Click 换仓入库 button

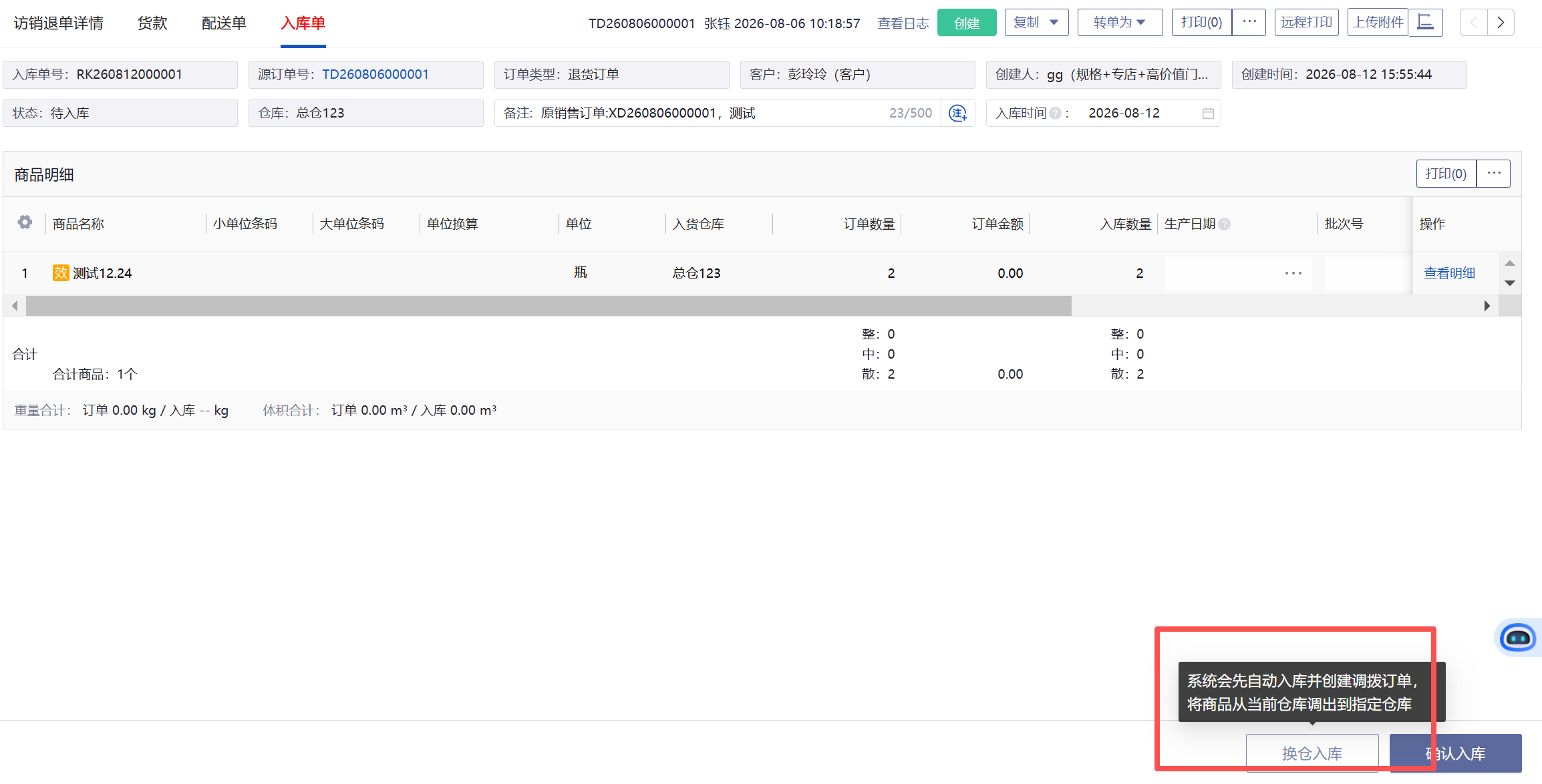(x=1312, y=753)
